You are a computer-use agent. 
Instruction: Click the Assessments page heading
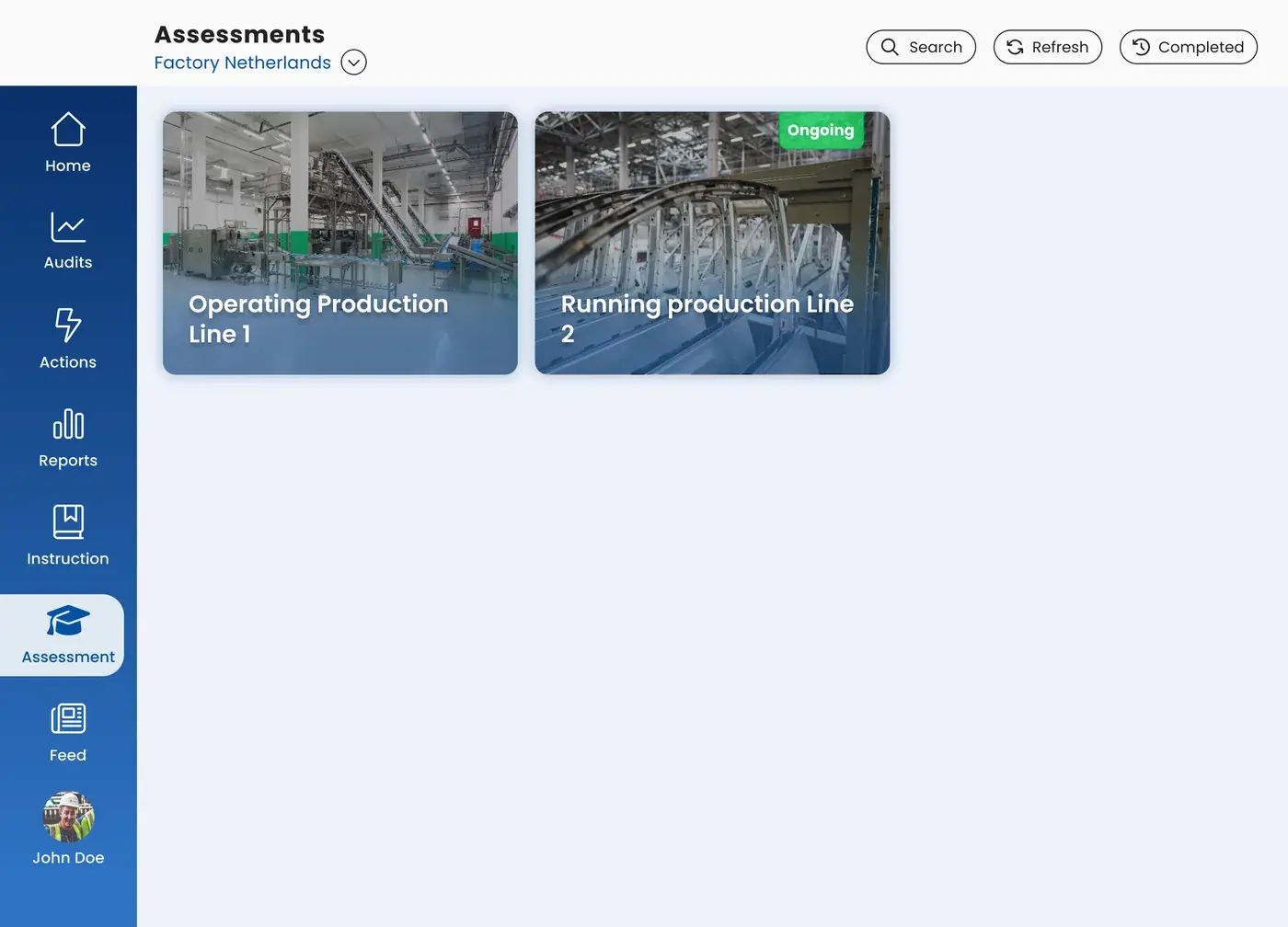point(239,34)
